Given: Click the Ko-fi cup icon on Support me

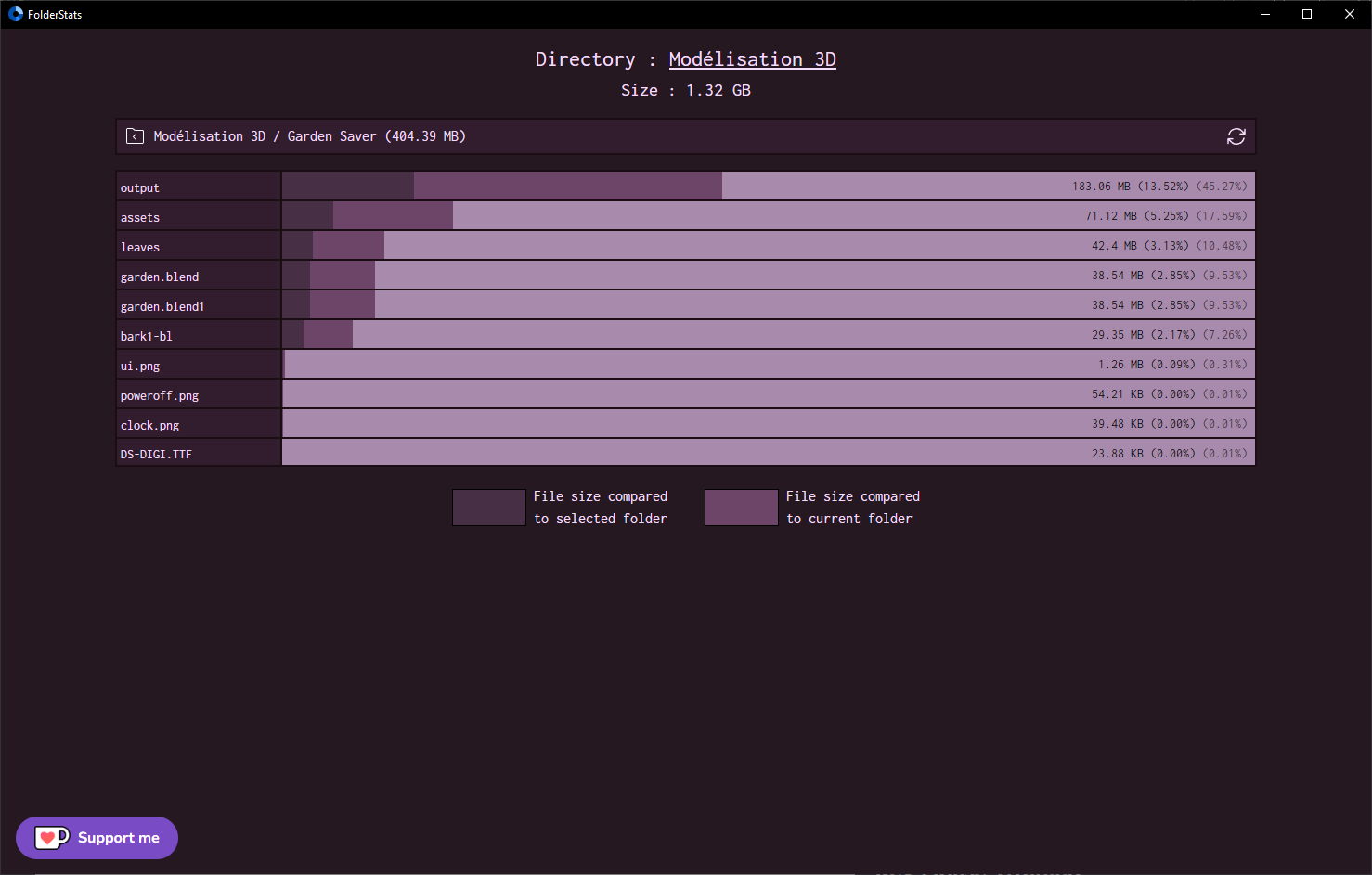Looking at the screenshot, I should (52, 838).
